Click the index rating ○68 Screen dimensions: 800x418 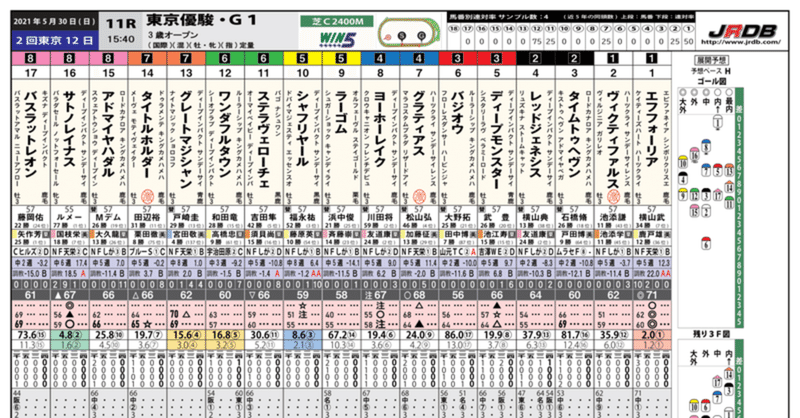tap(419, 295)
